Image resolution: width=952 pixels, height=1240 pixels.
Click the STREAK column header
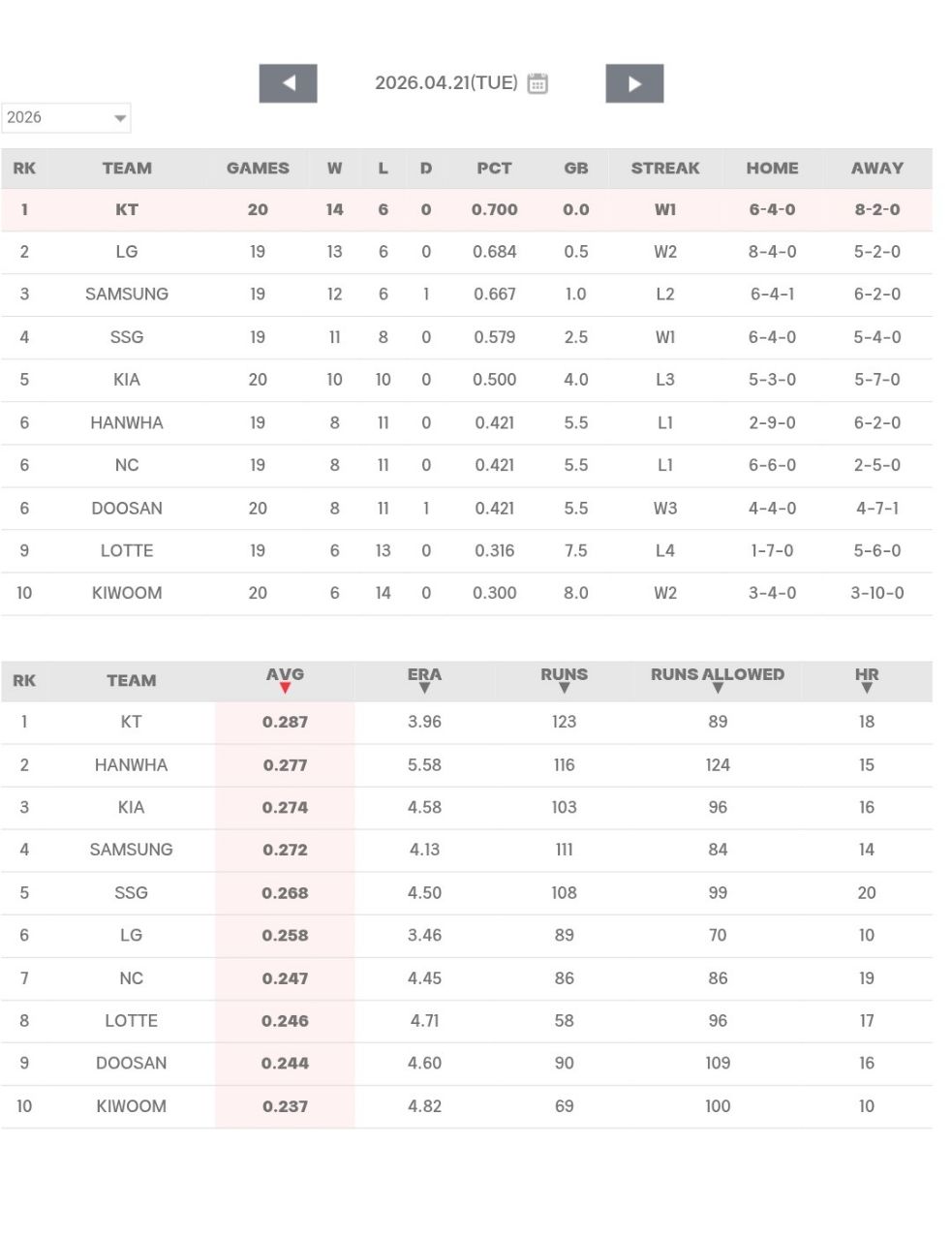(665, 169)
